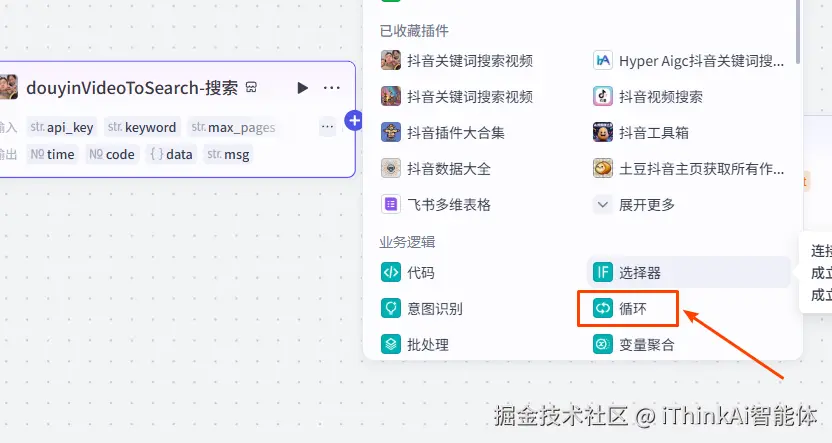Click the blue plus add-node connector

click(x=354, y=121)
